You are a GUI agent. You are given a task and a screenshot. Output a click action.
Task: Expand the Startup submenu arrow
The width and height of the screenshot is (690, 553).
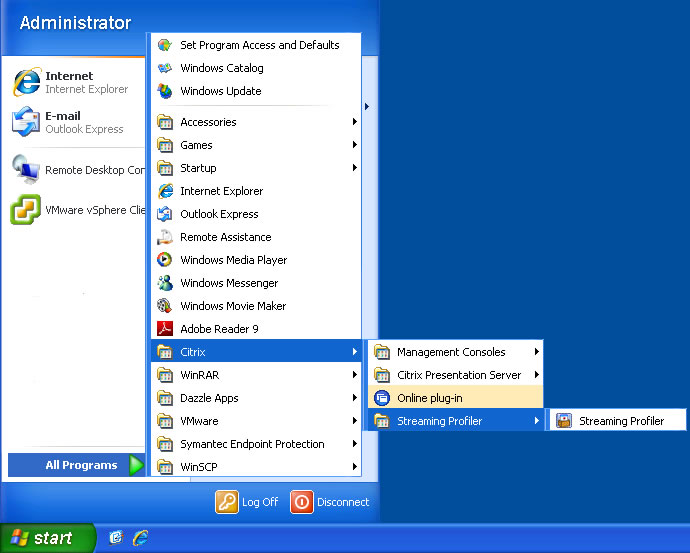(355, 168)
